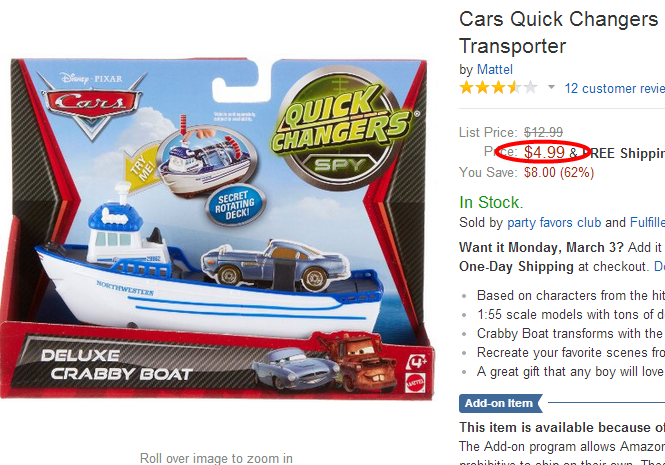Image resolution: width=665 pixels, height=465 pixels.
Task: Open the party favors club seller link
Action: tap(554, 222)
